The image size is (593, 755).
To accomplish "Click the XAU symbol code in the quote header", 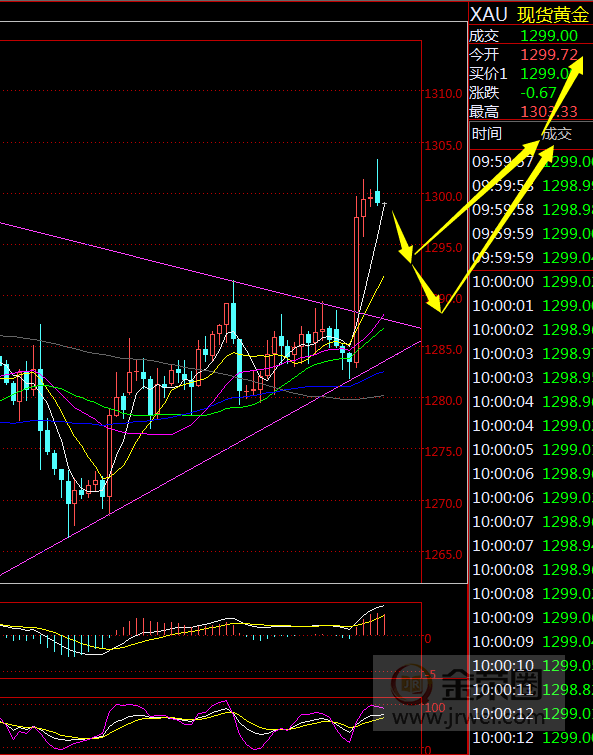I will point(489,15).
